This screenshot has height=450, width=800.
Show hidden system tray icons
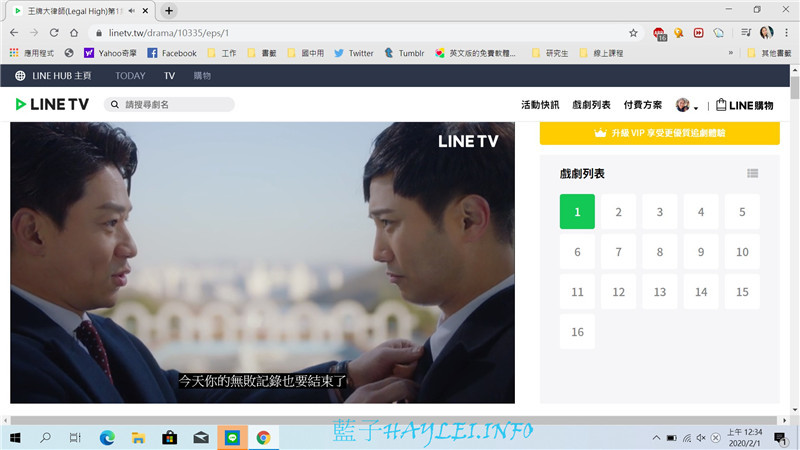[x=656, y=438]
